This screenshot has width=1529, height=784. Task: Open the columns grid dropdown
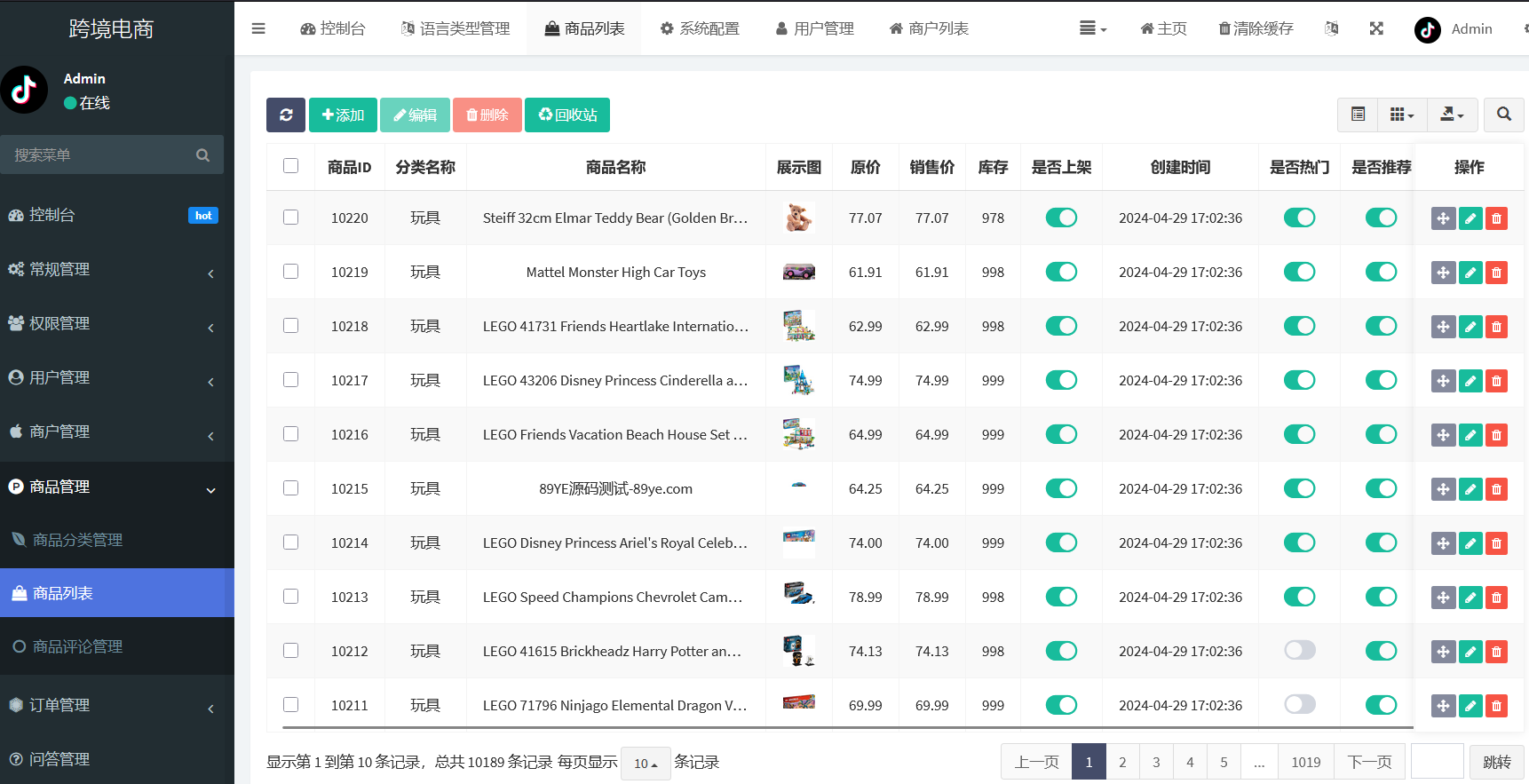click(1402, 115)
